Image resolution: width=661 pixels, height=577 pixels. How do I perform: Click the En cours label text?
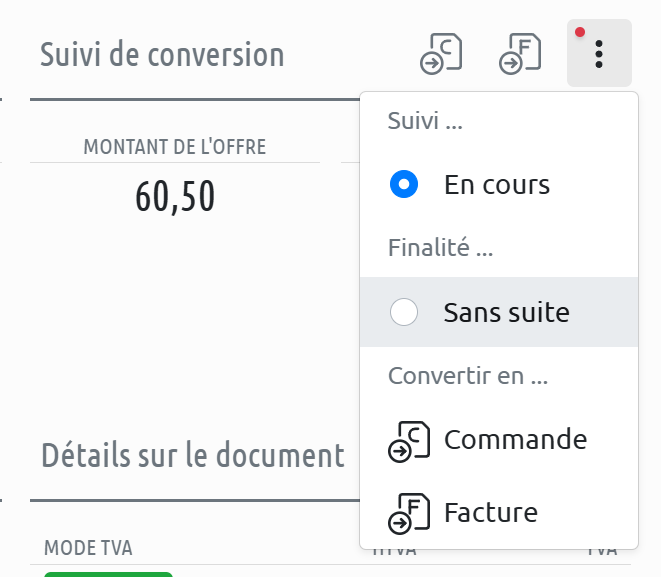[496, 185]
